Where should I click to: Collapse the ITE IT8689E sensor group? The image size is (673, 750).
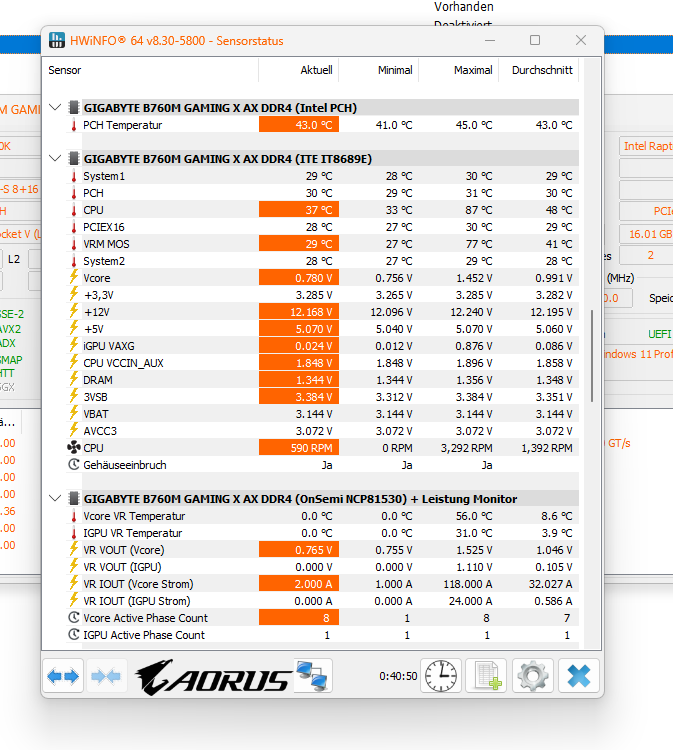click(x=55, y=158)
